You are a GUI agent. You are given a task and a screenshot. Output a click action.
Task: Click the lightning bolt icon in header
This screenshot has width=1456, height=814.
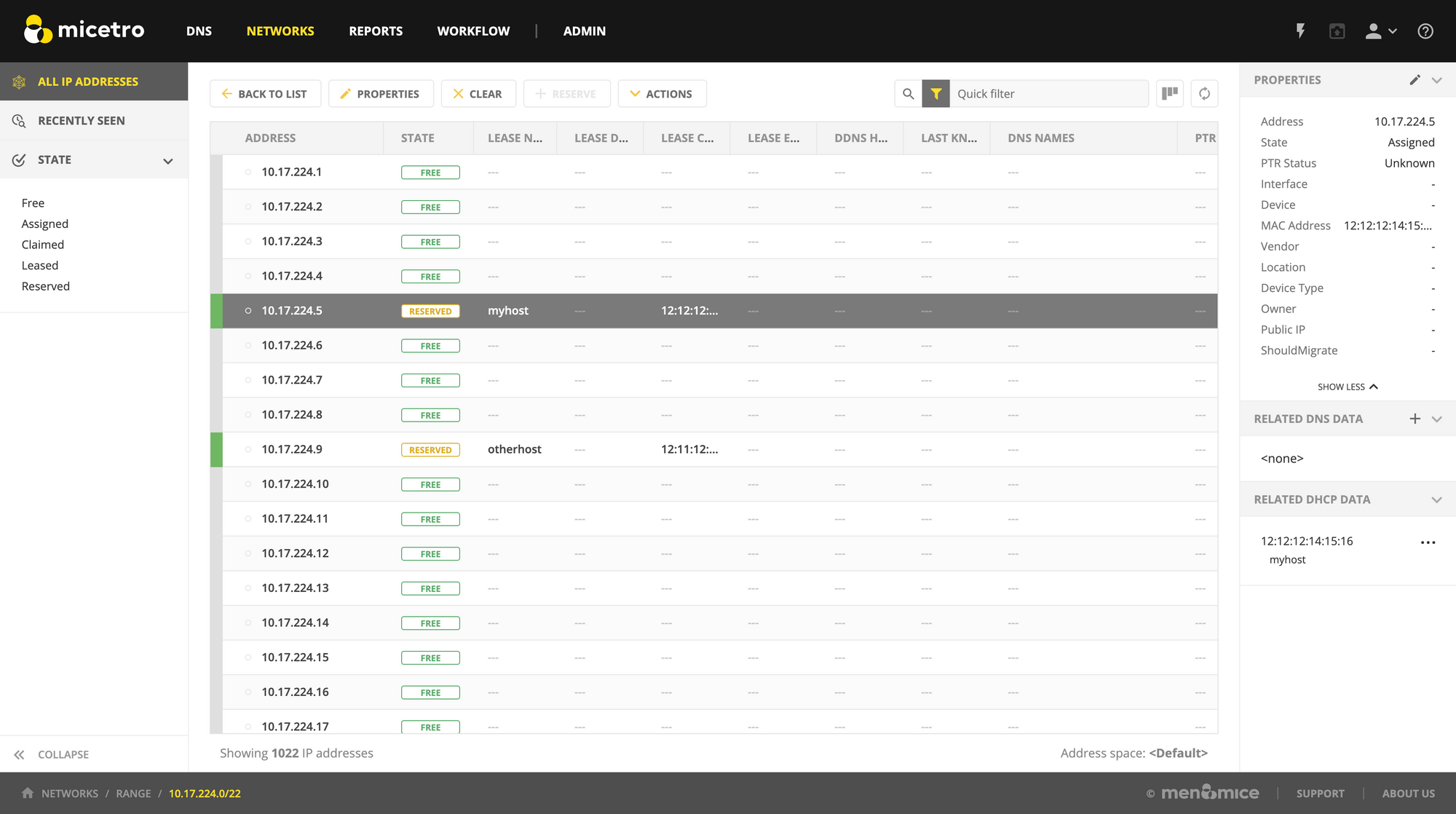1299,30
